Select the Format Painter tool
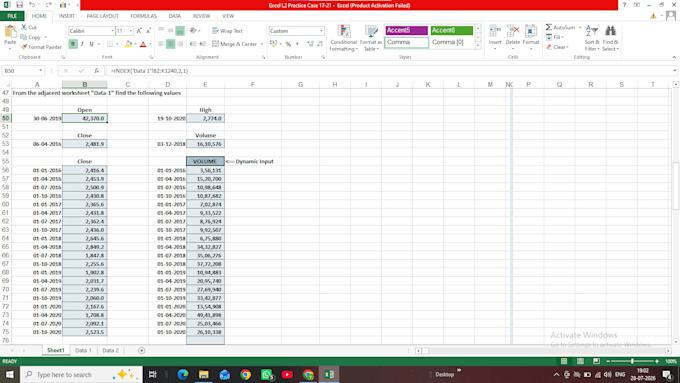The height and width of the screenshot is (383, 680). pos(41,47)
